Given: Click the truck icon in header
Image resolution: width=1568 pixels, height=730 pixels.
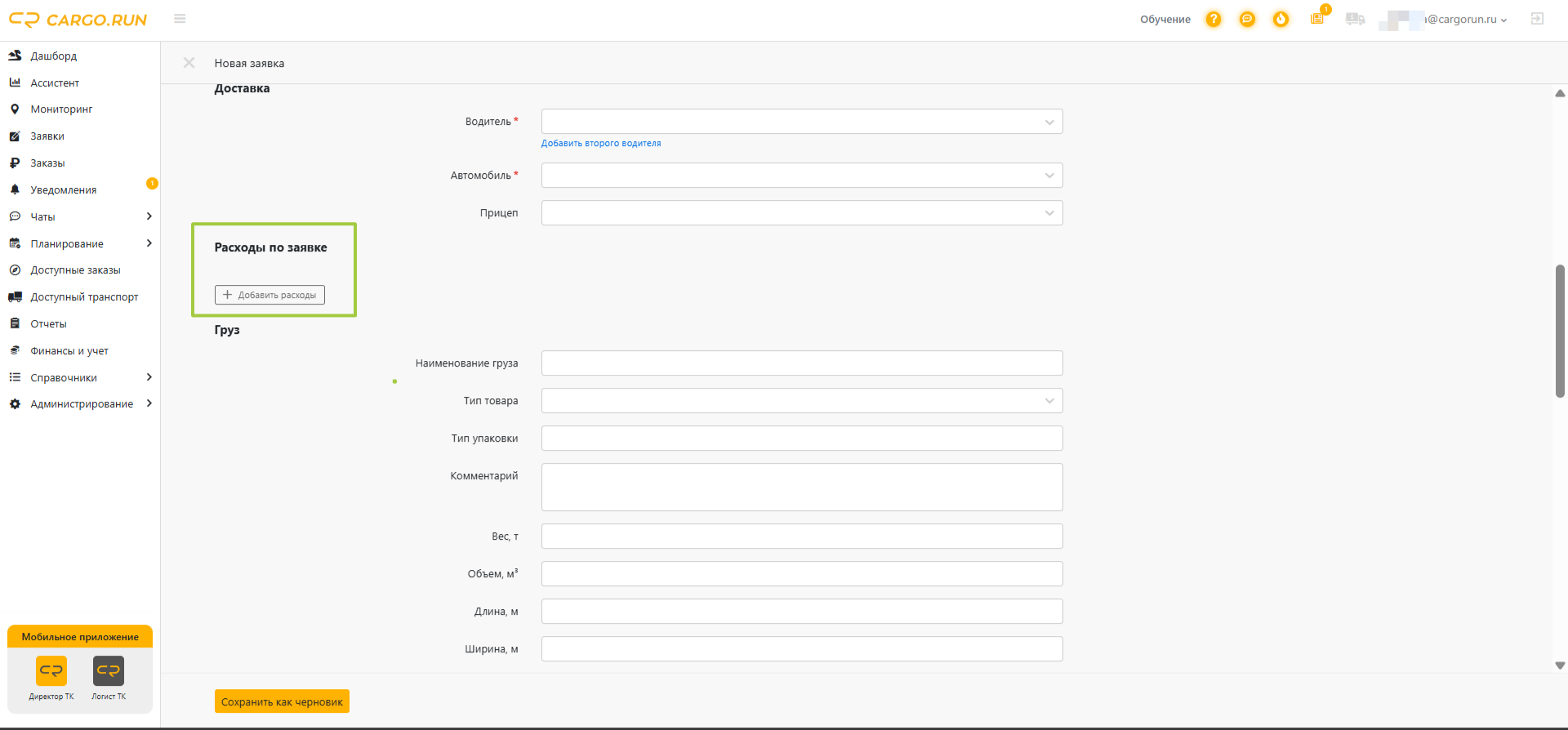Looking at the screenshot, I should pos(1355,19).
